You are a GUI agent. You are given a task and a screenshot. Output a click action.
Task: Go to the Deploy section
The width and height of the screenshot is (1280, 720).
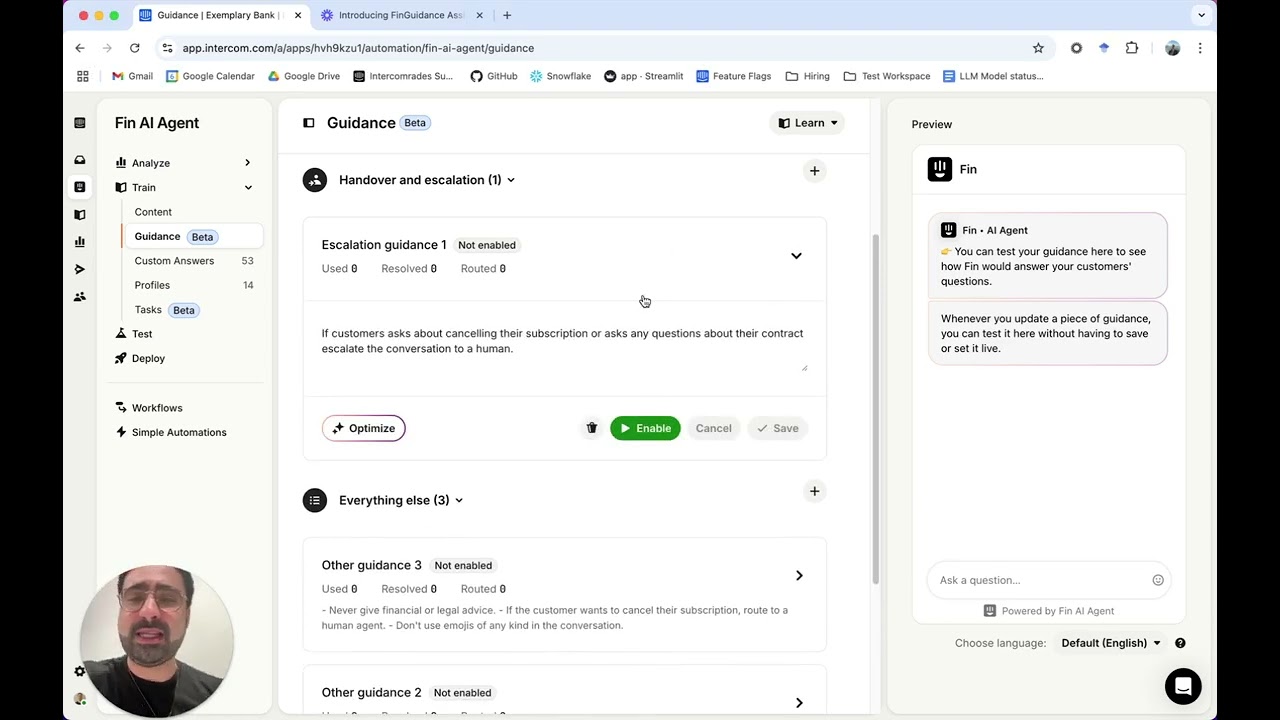[148, 358]
